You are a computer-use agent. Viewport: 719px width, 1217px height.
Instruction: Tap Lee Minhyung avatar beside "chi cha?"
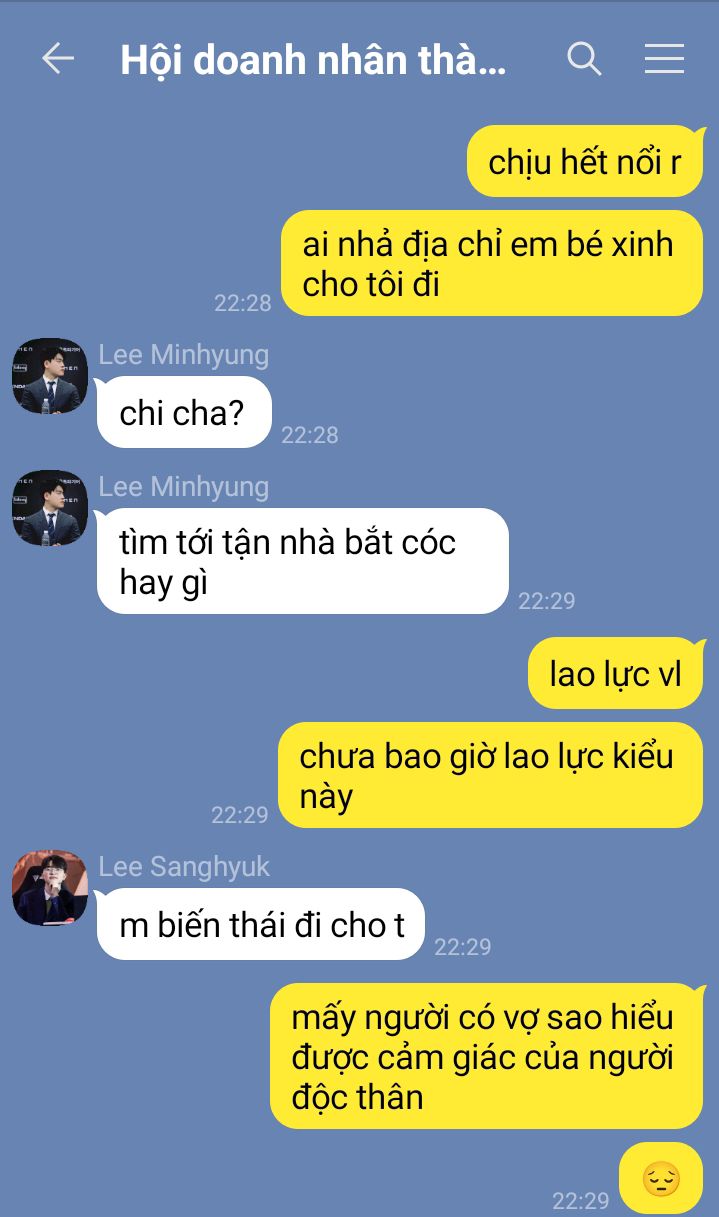(x=50, y=376)
